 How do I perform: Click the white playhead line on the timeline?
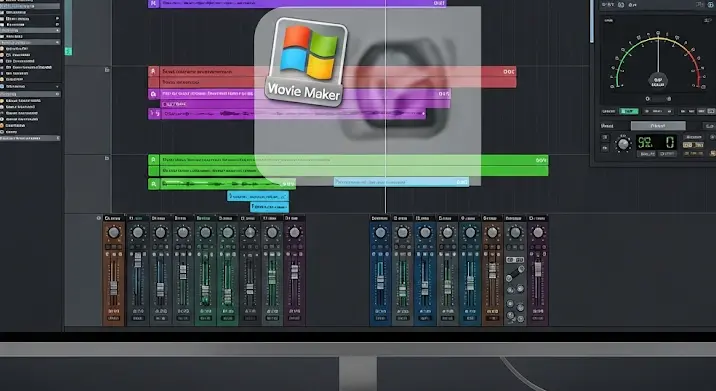point(386,106)
